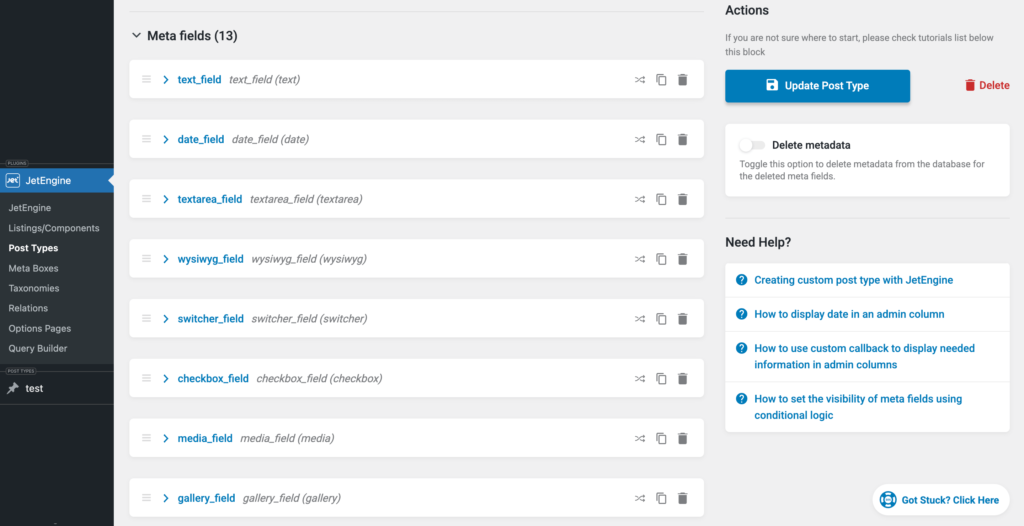
Task: Select the test post type menu
Action: pyautogui.click(x=34, y=388)
